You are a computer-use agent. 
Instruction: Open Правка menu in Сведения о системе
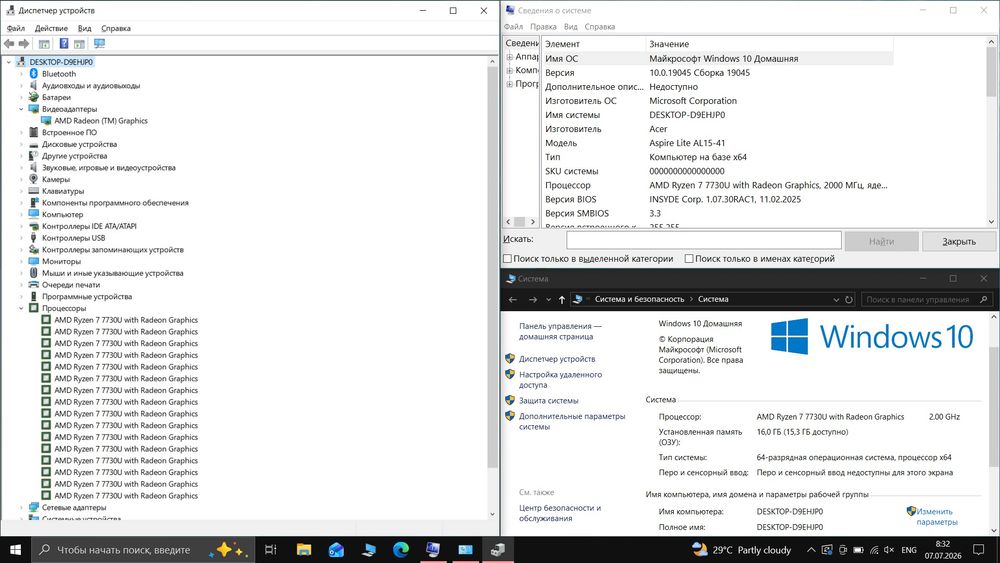(x=543, y=27)
